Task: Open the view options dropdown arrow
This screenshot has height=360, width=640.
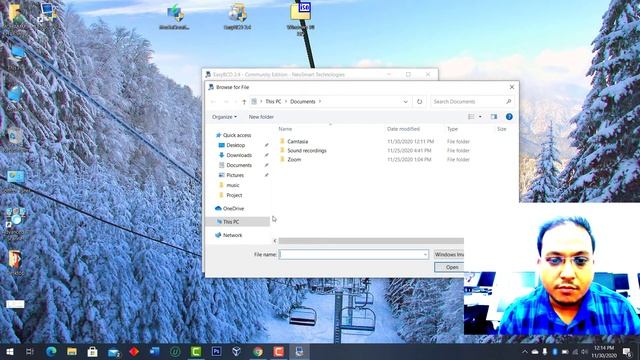Action: coord(480,117)
